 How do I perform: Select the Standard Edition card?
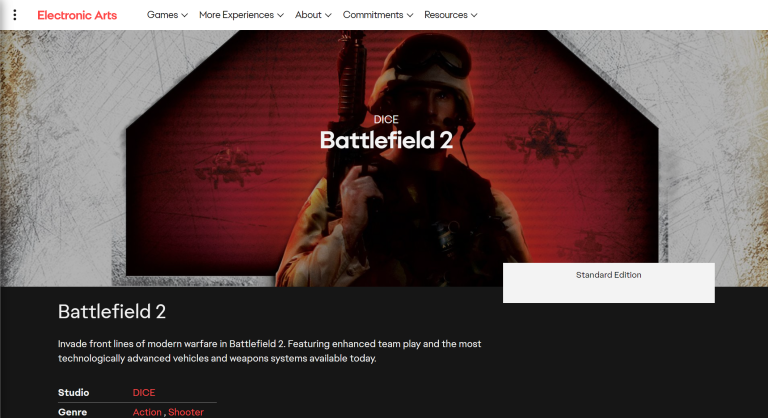click(608, 282)
